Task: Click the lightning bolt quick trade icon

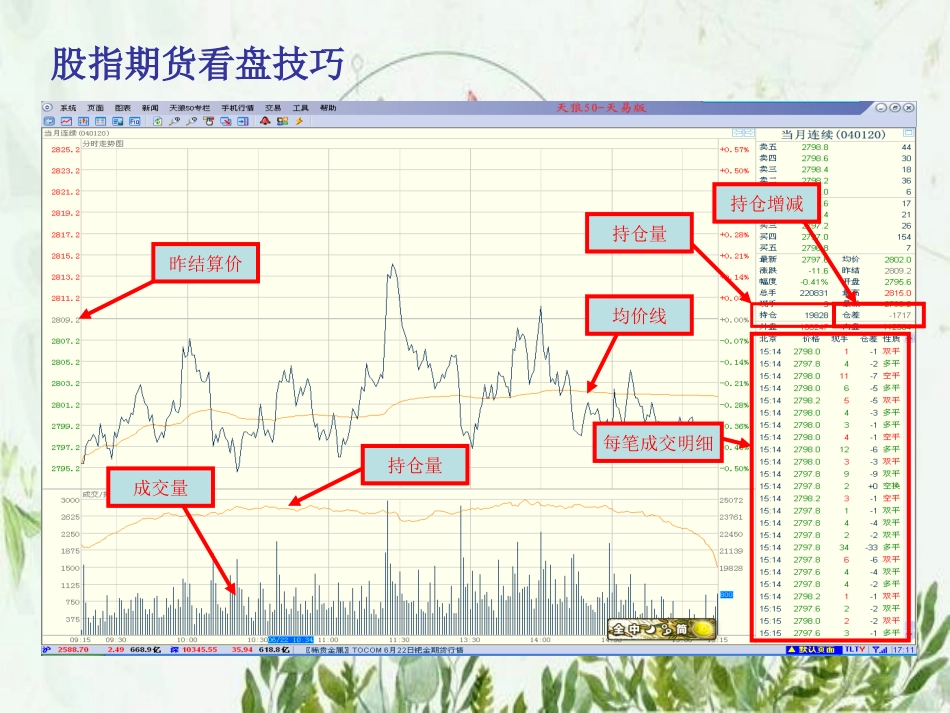Action: [x=299, y=121]
